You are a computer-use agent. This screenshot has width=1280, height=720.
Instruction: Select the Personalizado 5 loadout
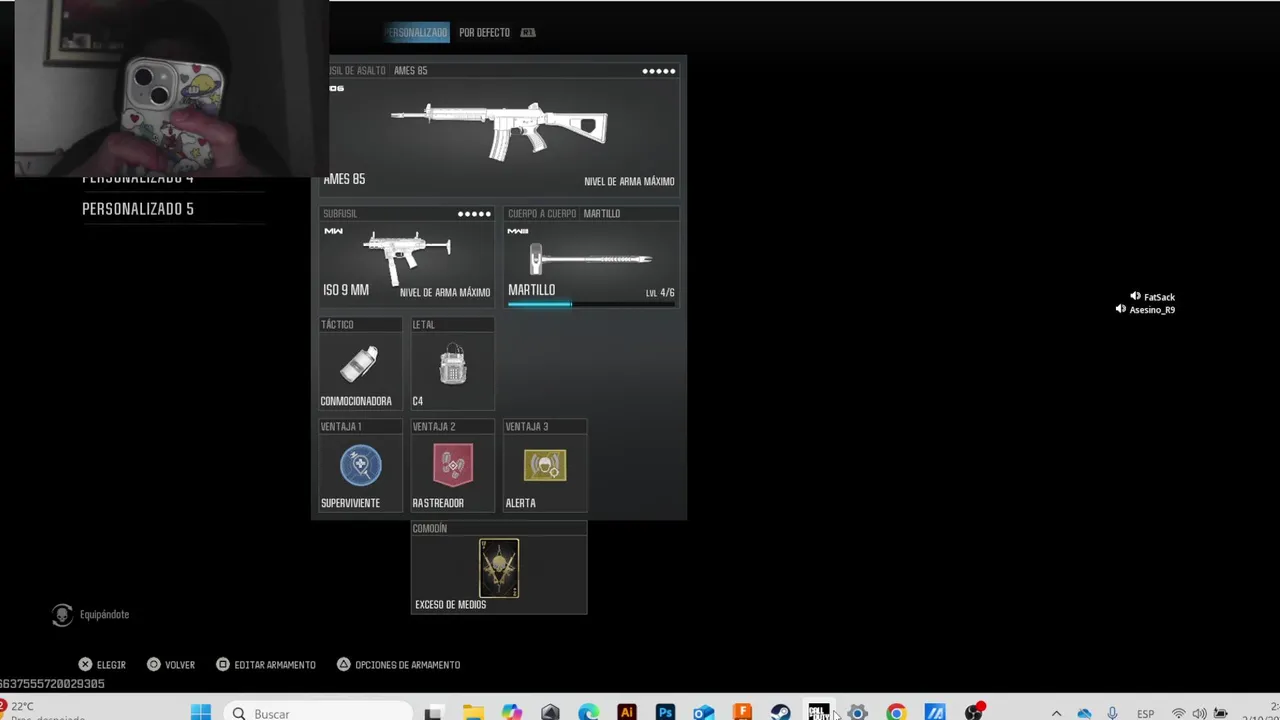[x=138, y=209]
